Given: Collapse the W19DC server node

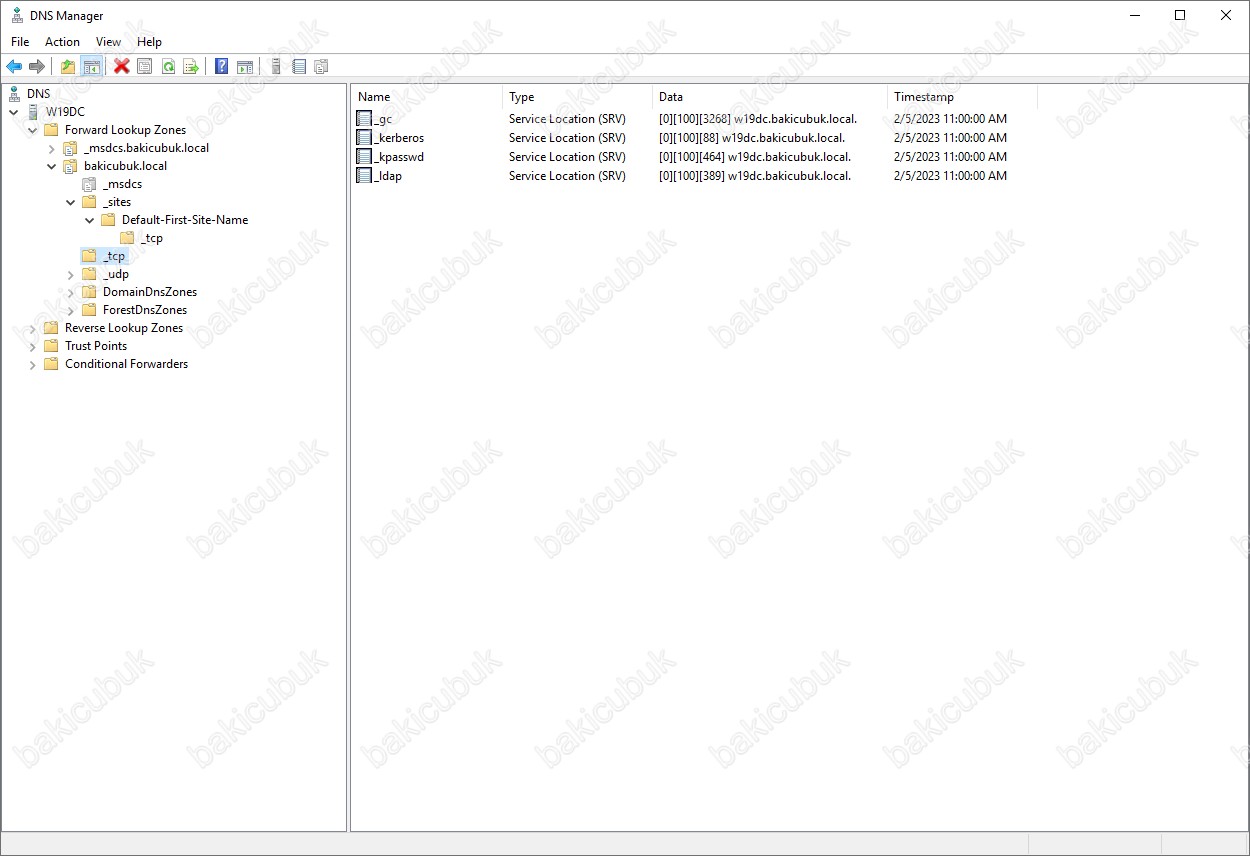Looking at the screenshot, I should pyautogui.click(x=14, y=112).
